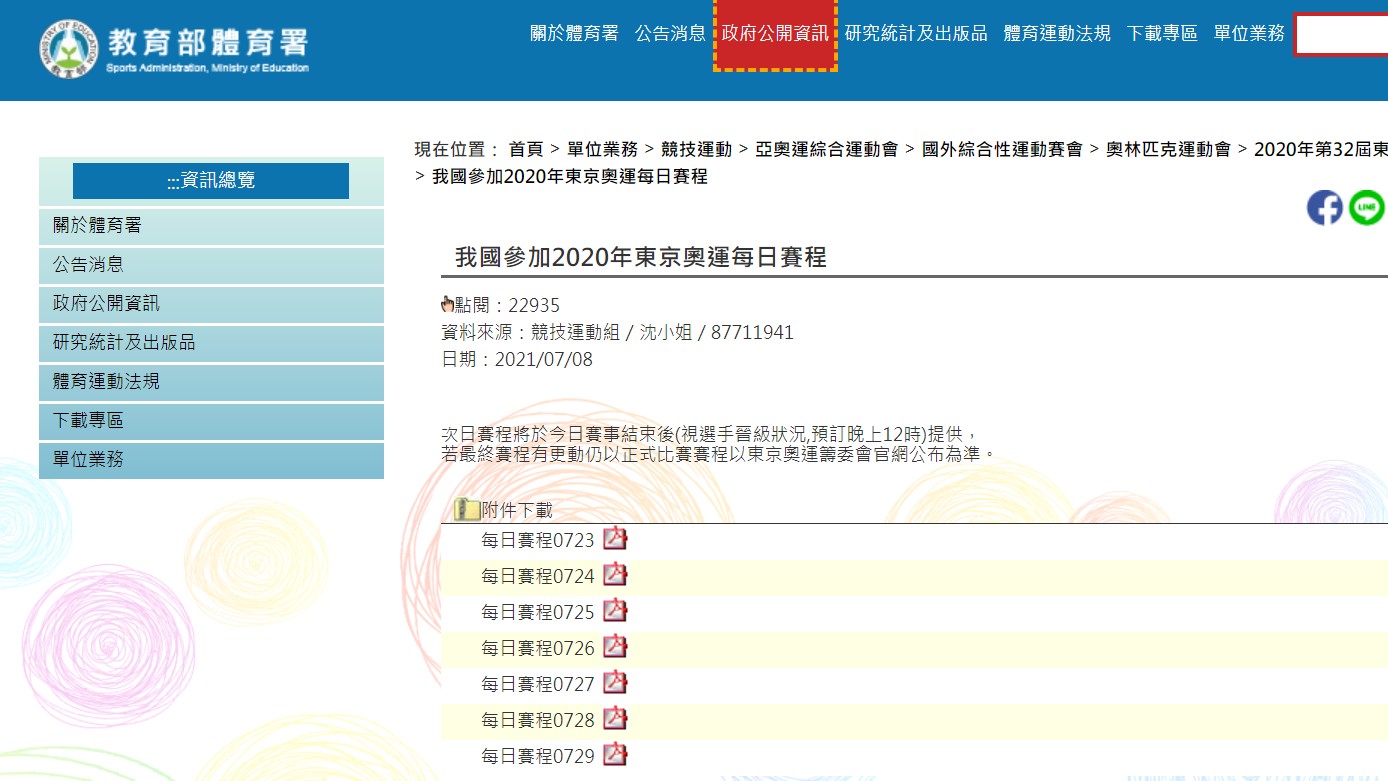Download the 每日賽程0726 attachment link
This screenshot has height=781, width=1388.
click(x=538, y=649)
